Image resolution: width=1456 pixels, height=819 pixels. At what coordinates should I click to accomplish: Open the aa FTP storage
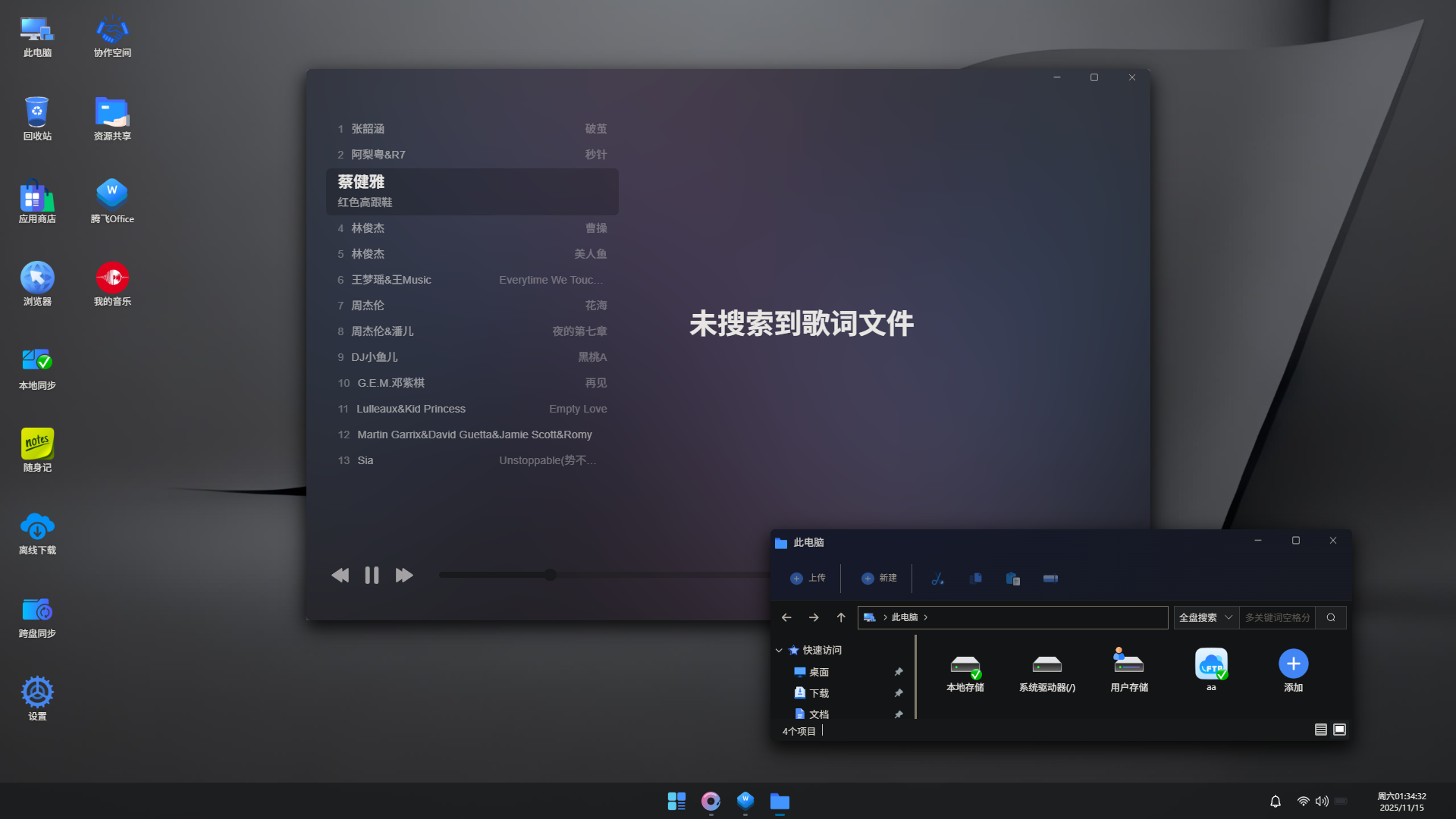(1211, 667)
